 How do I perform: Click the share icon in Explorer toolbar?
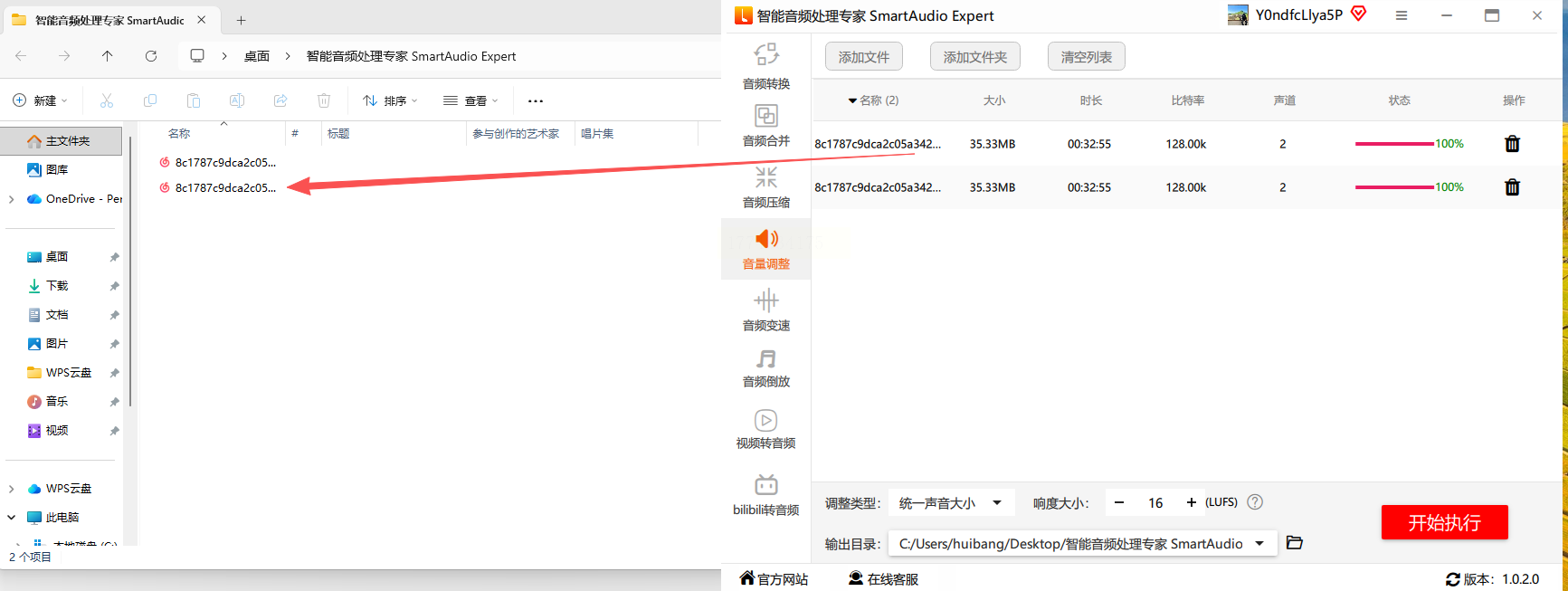pos(280,100)
